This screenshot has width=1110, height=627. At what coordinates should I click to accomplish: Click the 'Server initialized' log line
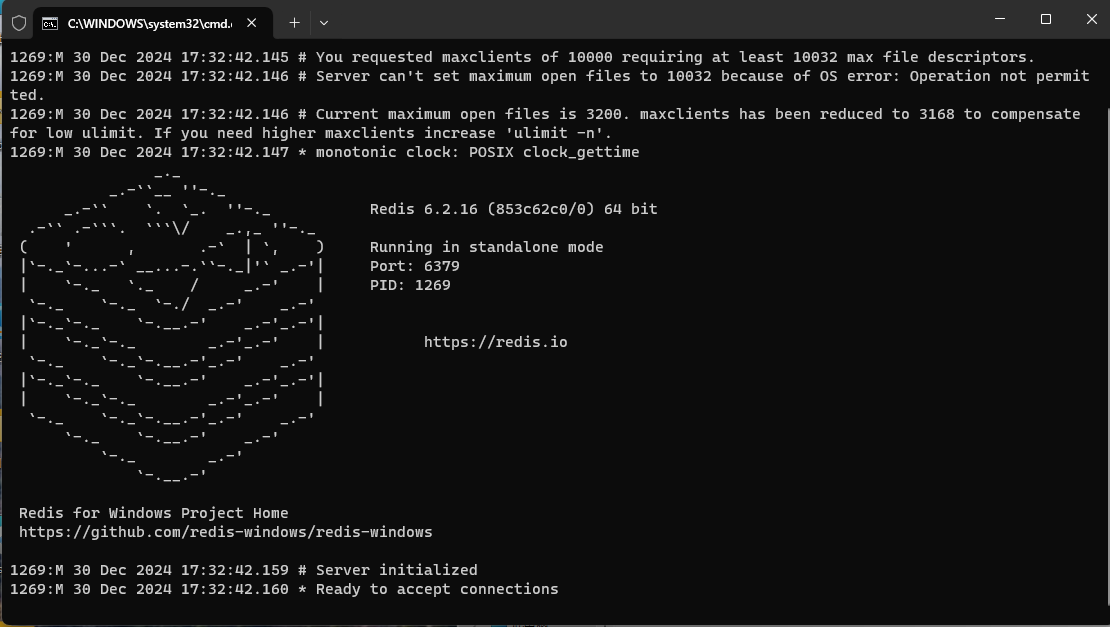point(396,570)
